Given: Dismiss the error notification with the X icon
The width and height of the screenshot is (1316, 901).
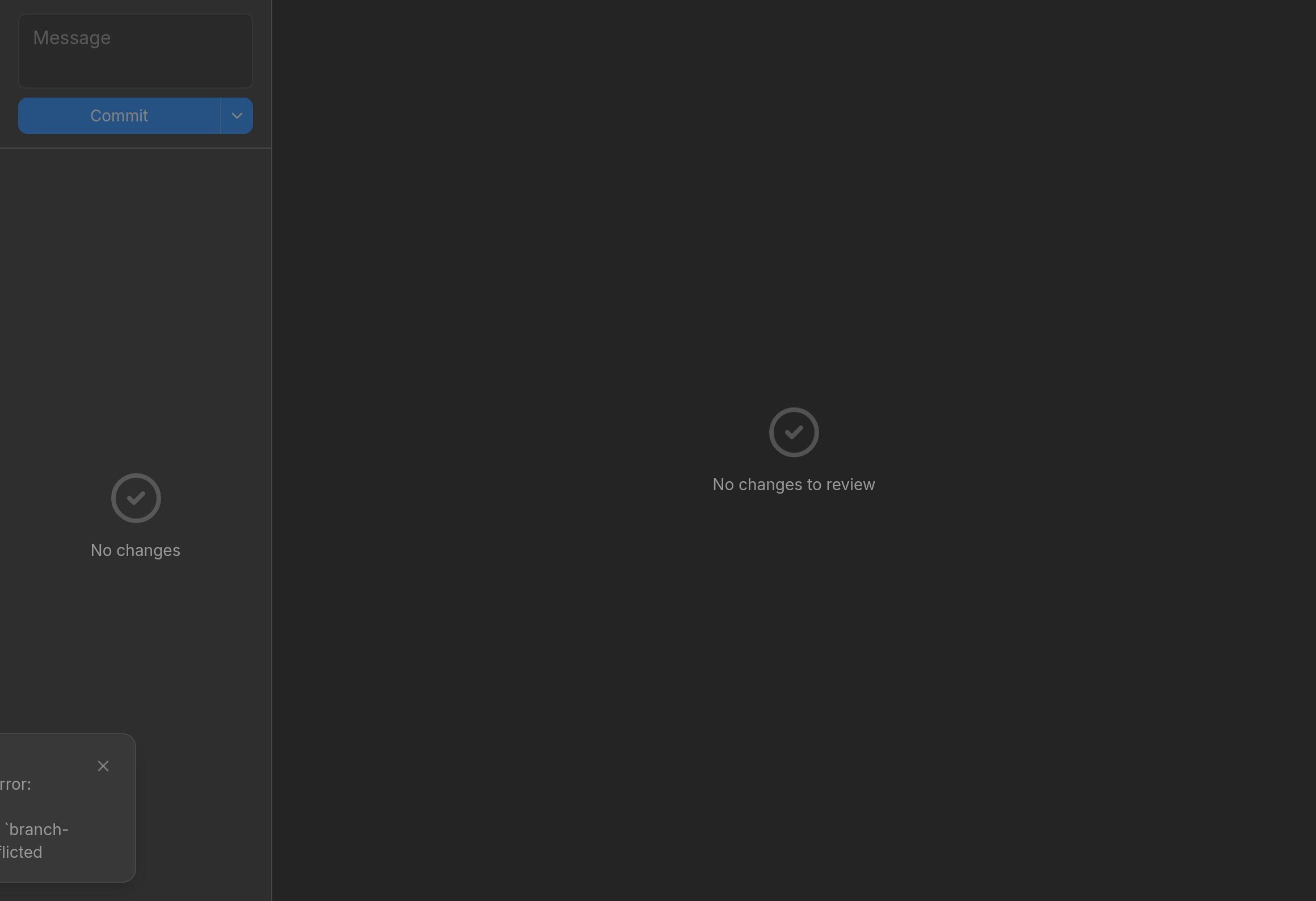Looking at the screenshot, I should click(x=103, y=766).
